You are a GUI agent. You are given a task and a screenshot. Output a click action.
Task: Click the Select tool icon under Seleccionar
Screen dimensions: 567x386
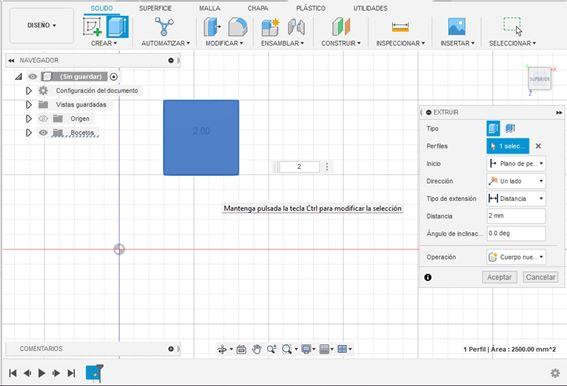[x=513, y=26]
